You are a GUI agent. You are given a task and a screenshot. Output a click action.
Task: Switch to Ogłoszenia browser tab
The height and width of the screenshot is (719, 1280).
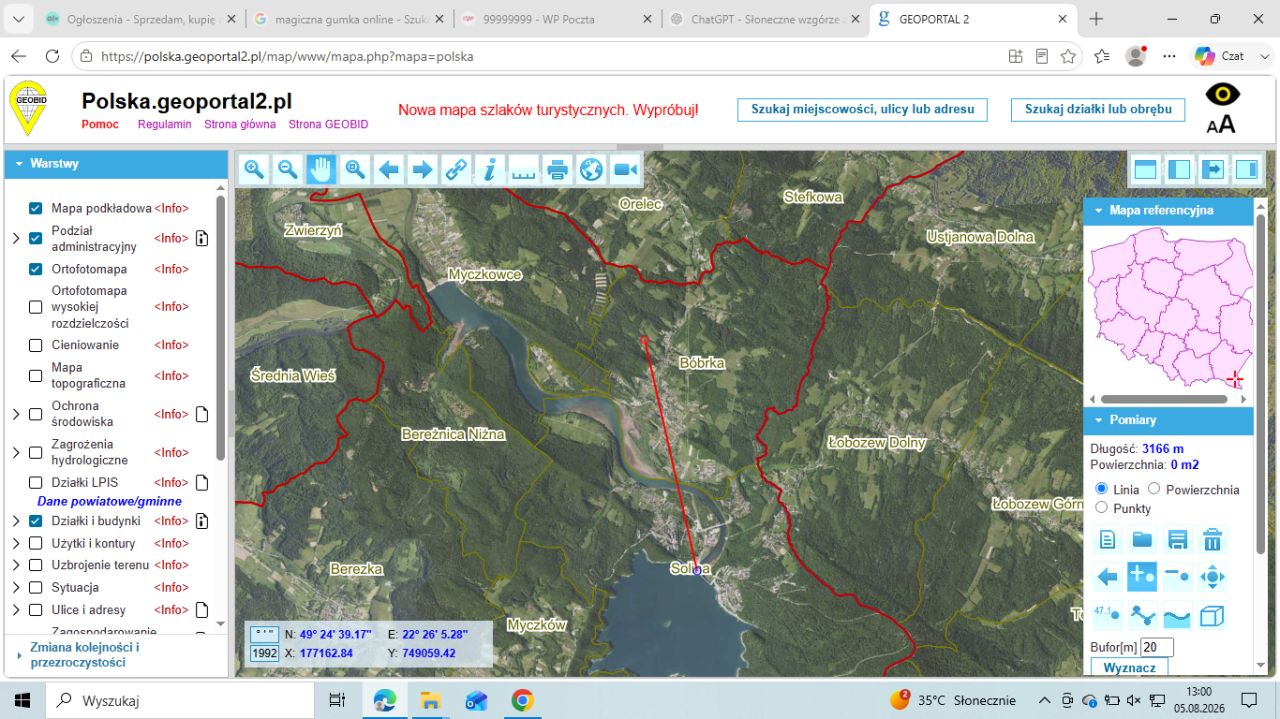[x=140, y=19]
